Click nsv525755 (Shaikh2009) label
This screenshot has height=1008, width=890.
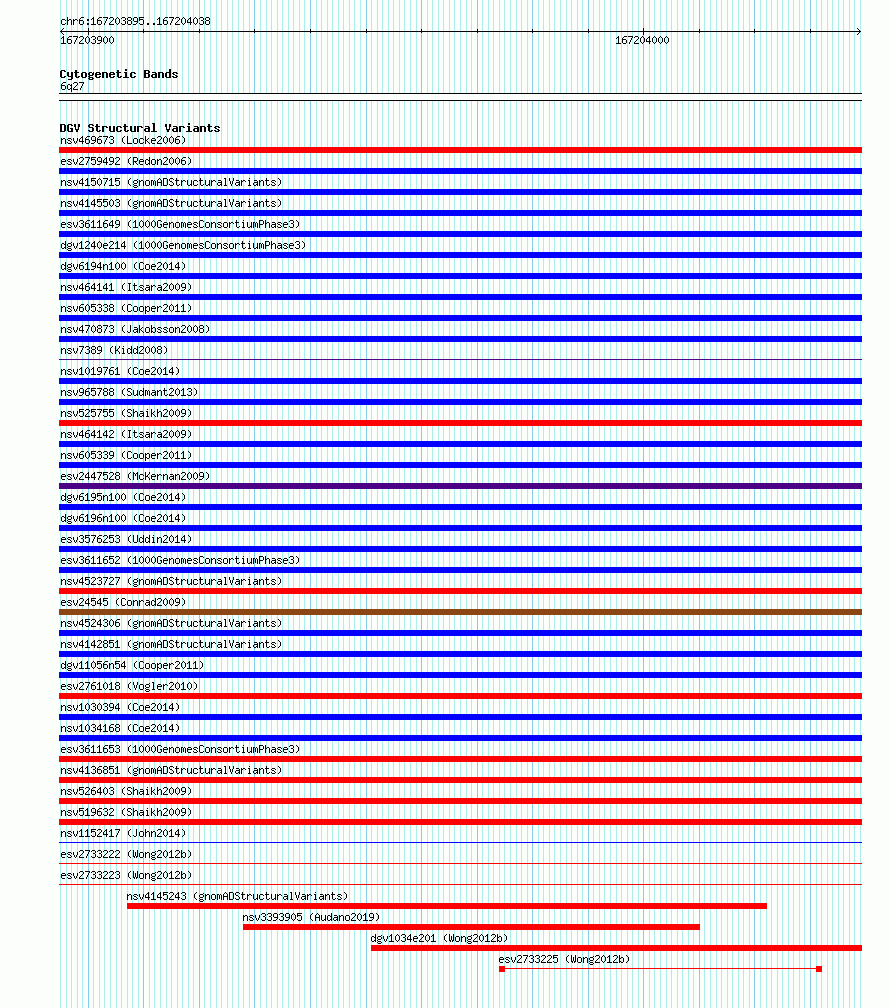(126, 413)
